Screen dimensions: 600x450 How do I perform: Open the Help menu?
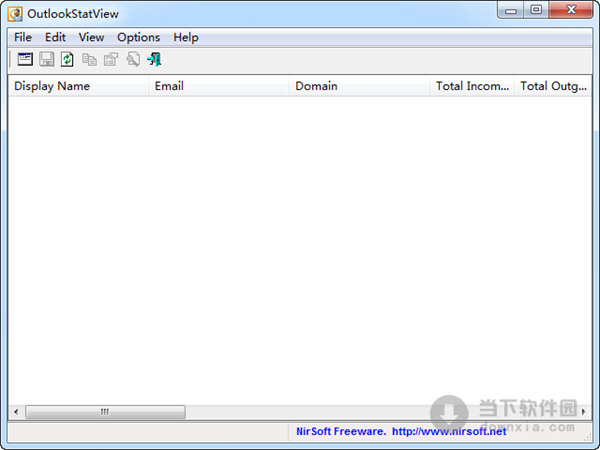pyautogui.click(x=186, y=38)
